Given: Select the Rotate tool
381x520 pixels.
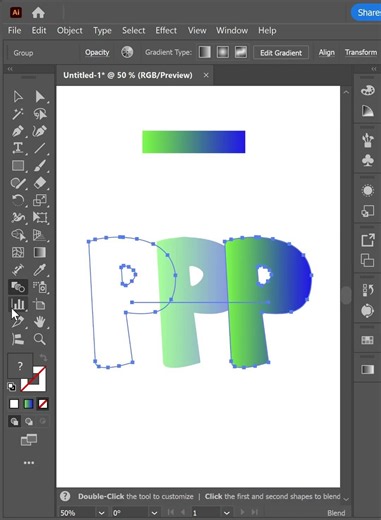Looking at the screenshot, I should [18, 200].
